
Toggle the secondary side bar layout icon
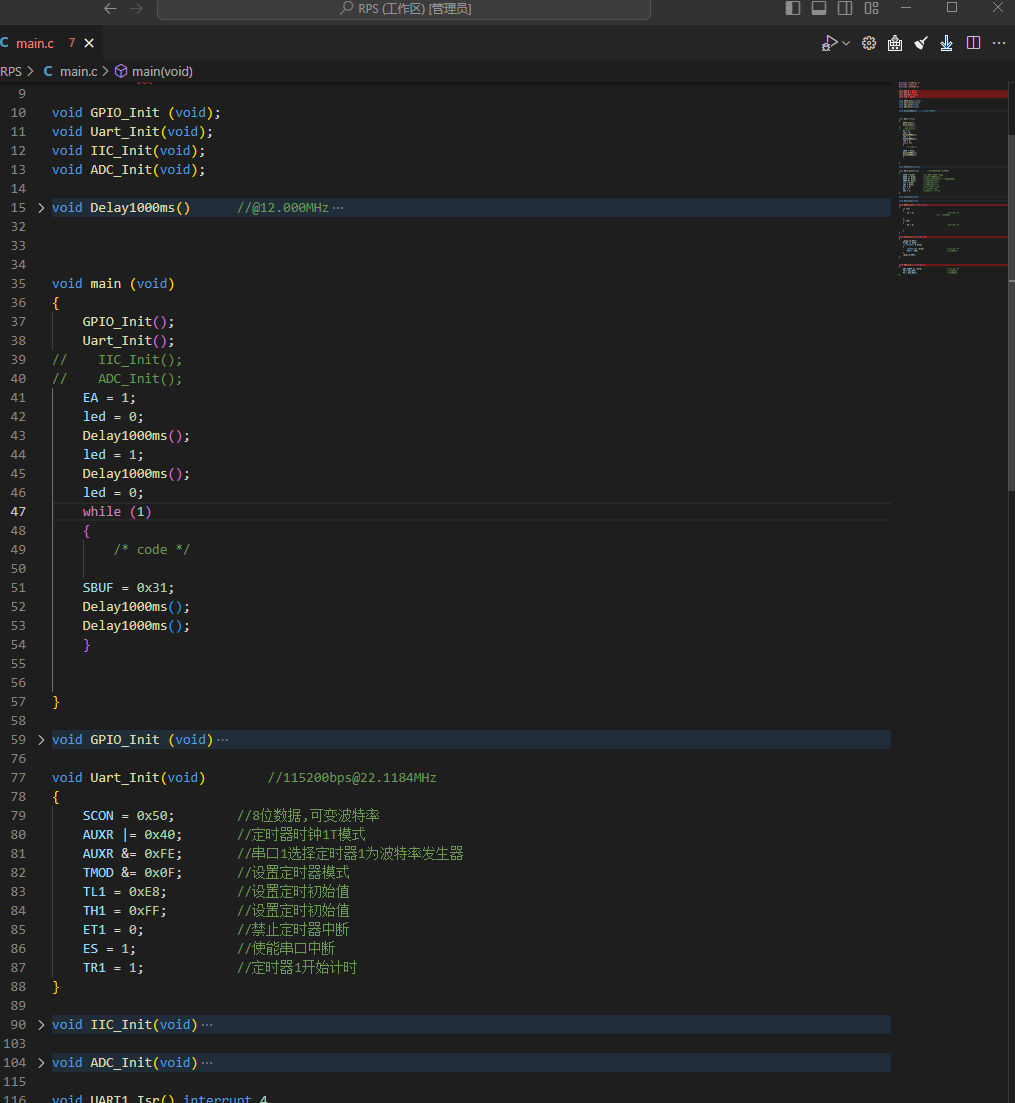point(845,8)
